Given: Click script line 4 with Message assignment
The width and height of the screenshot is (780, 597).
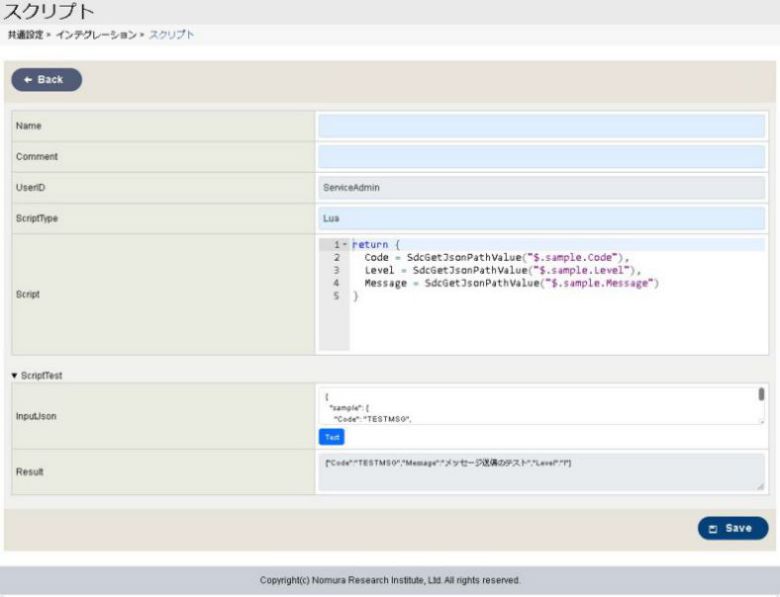Looking at the screenshot, I should [x=511, y=283].
